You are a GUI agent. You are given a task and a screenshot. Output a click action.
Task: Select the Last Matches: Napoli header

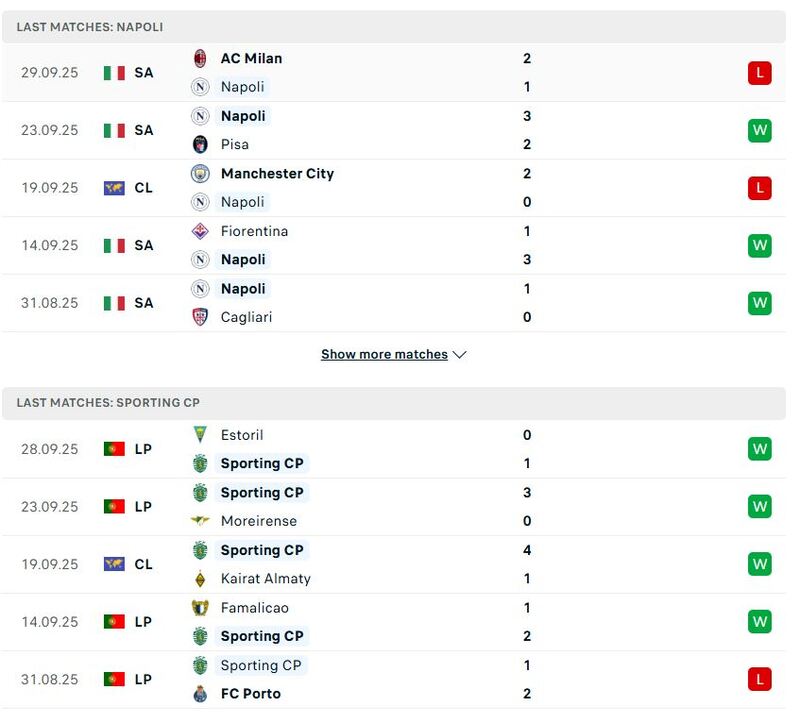(x=90, y=27)
